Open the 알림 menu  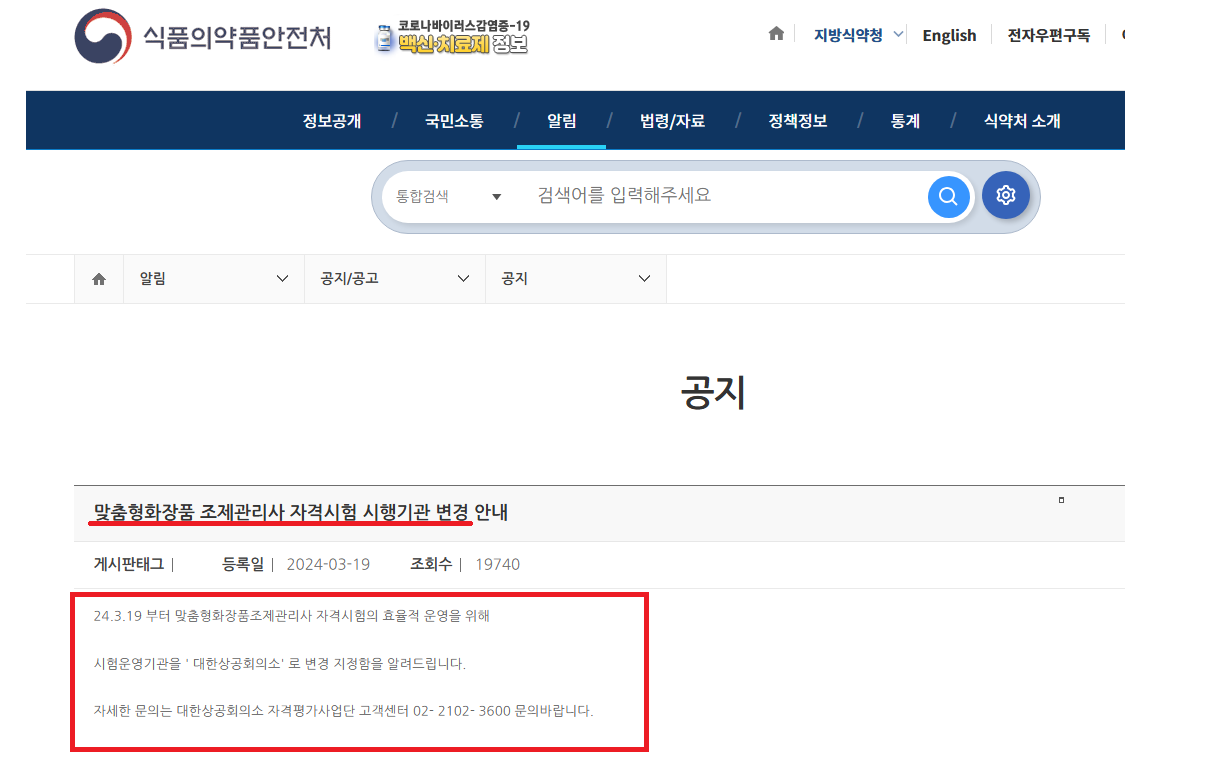561,121
